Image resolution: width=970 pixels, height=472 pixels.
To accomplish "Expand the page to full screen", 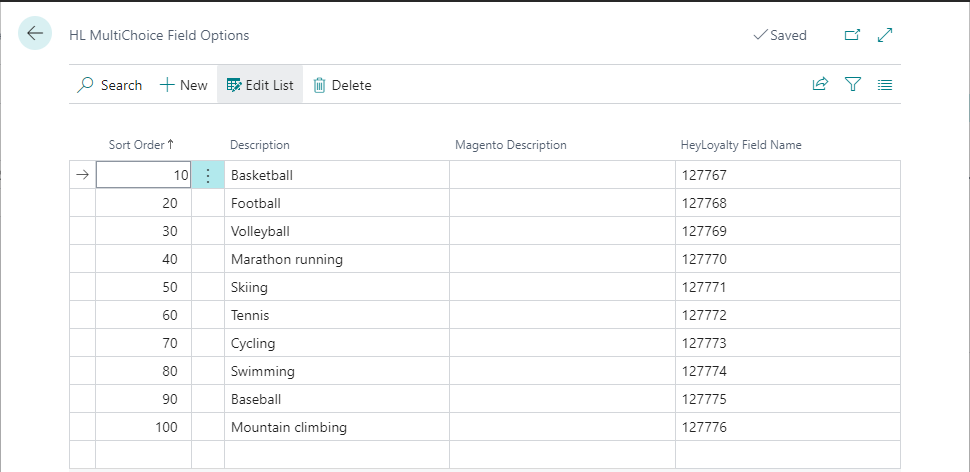I will coord(885,35).
